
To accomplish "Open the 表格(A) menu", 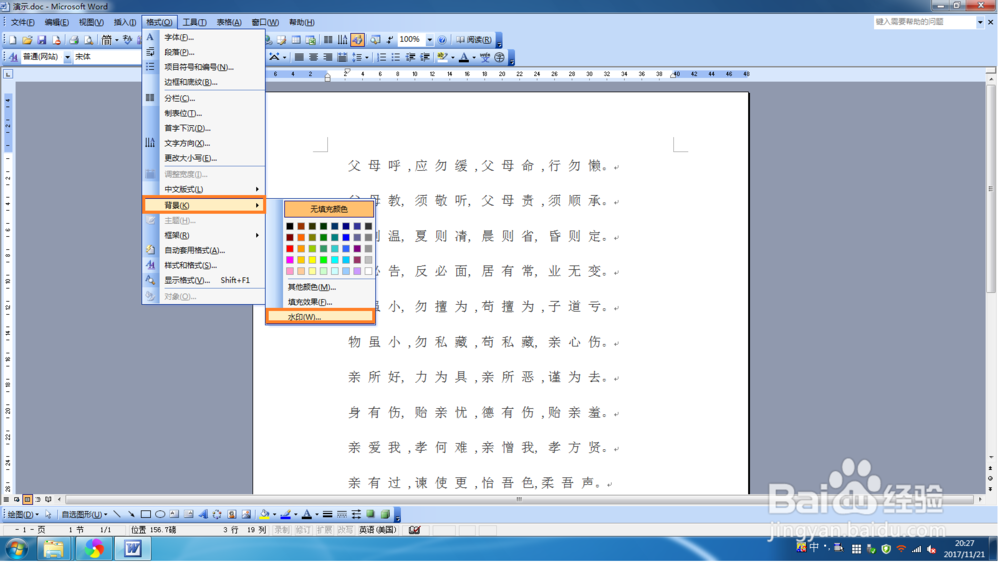I will (x=229, y=22).
